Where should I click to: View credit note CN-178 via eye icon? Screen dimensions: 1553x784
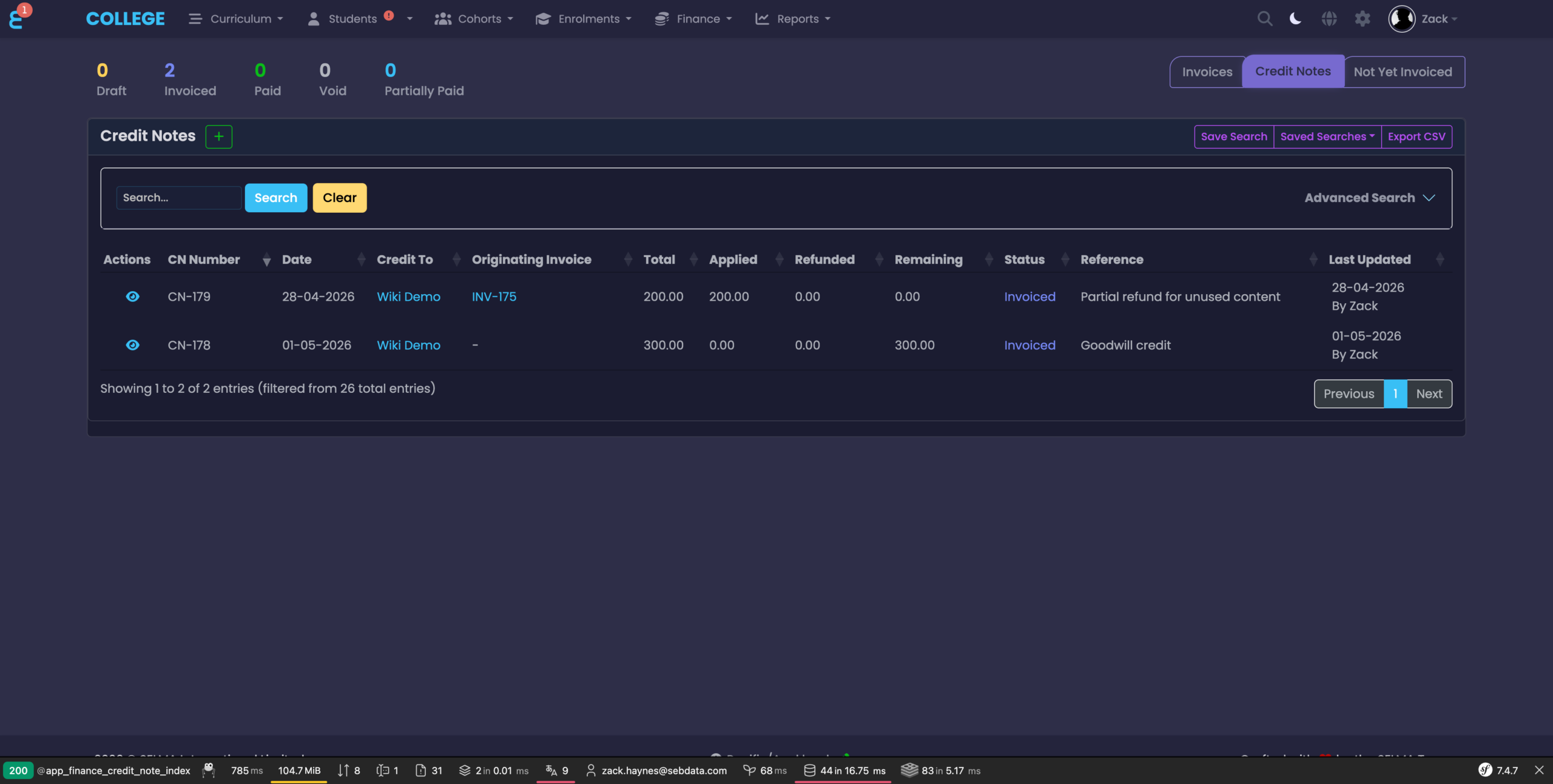pos(132,345)
